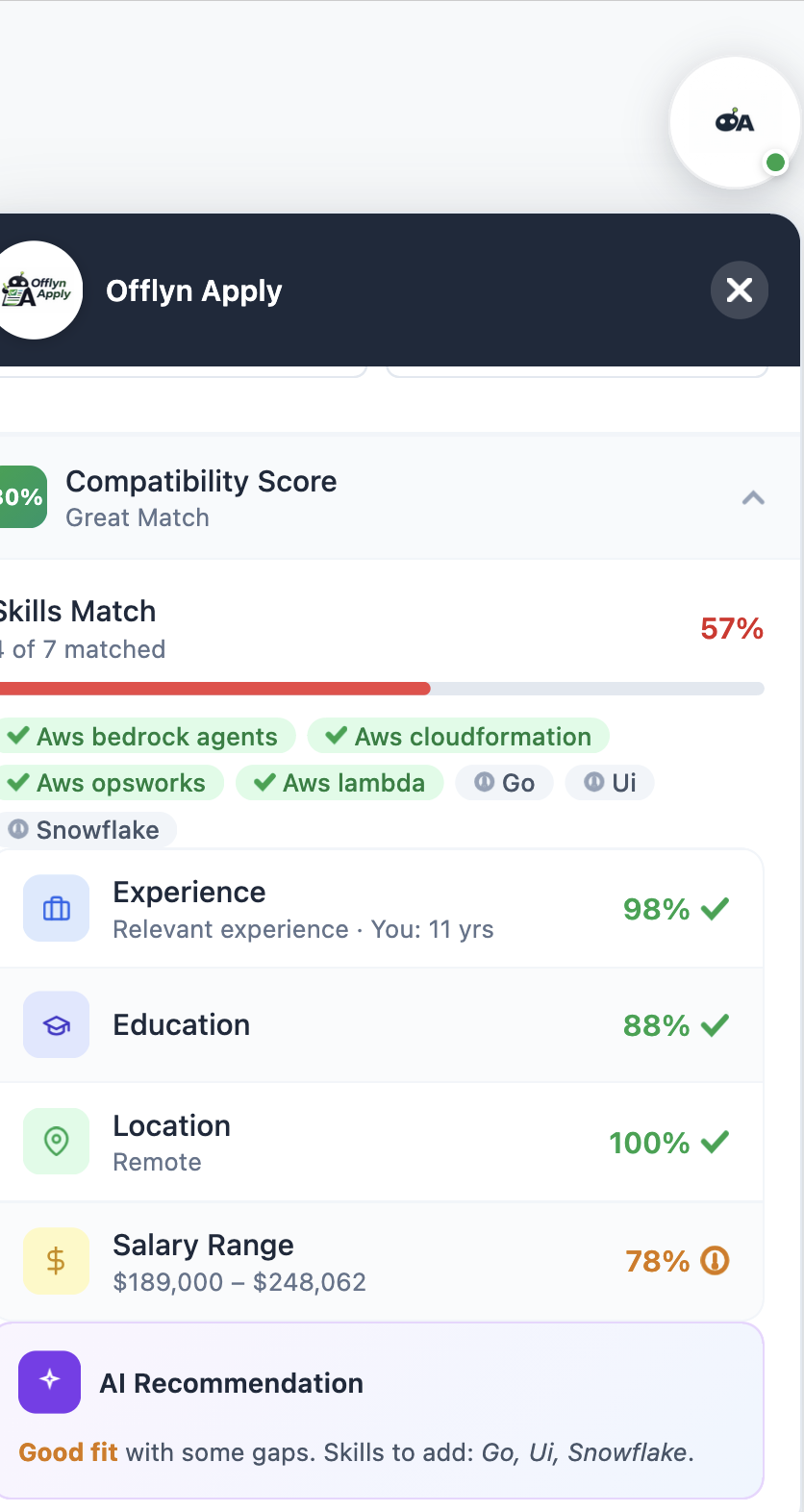Expand the Experience match details
804x1512 pixels.
click(x=385, y=908)
